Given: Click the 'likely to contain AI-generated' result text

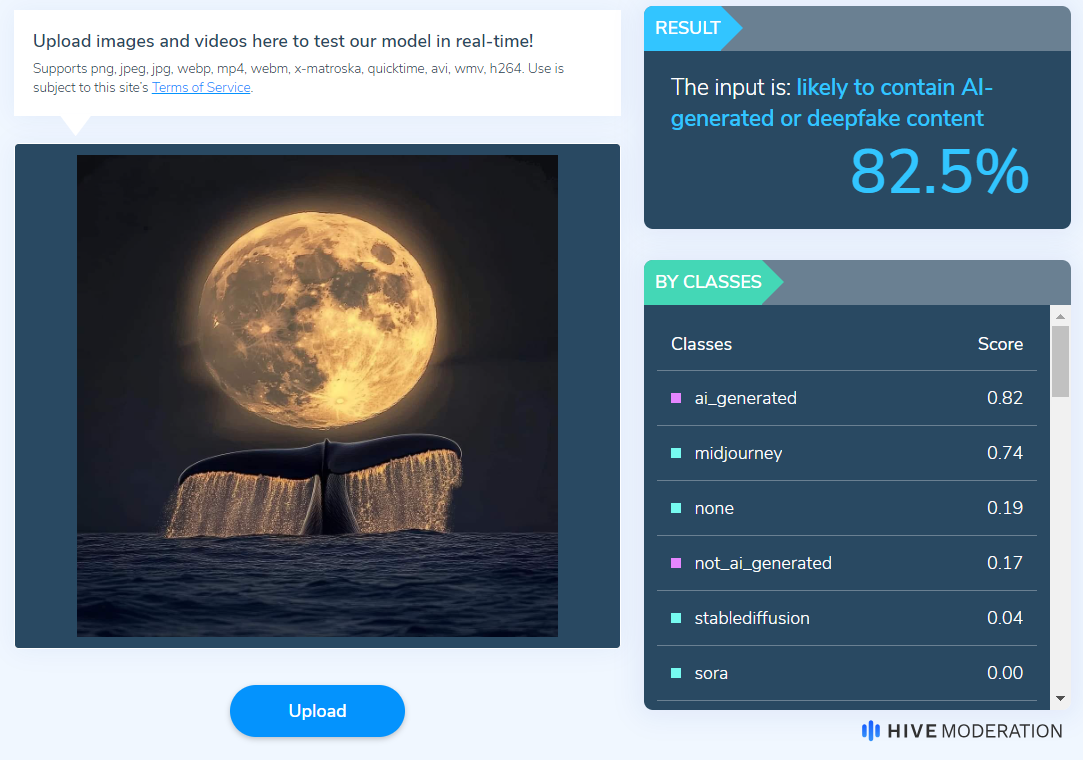Looking at the screenshot, I should pyautogui.click(x=832, y=103).
